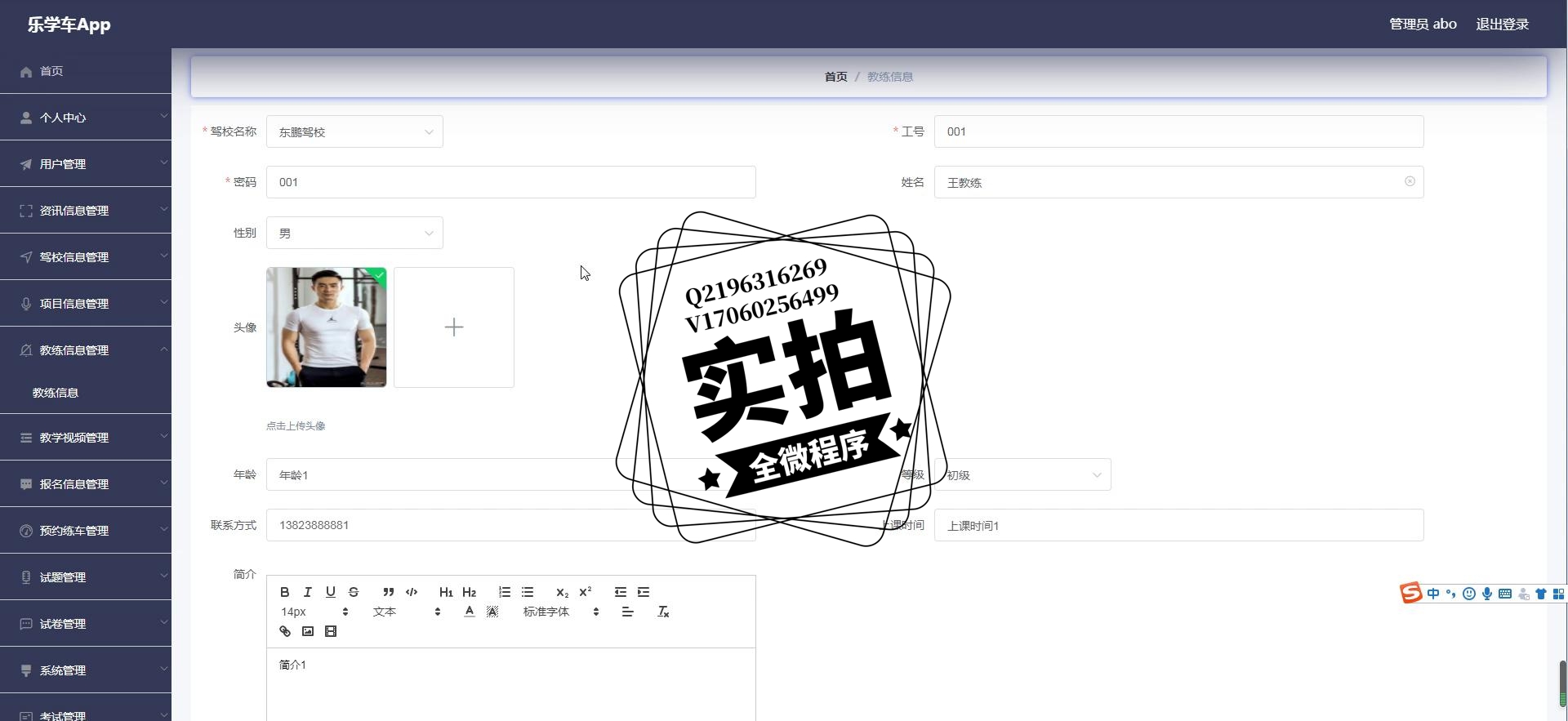
Task: Insert code block in editor
Action: click(412, 592)
